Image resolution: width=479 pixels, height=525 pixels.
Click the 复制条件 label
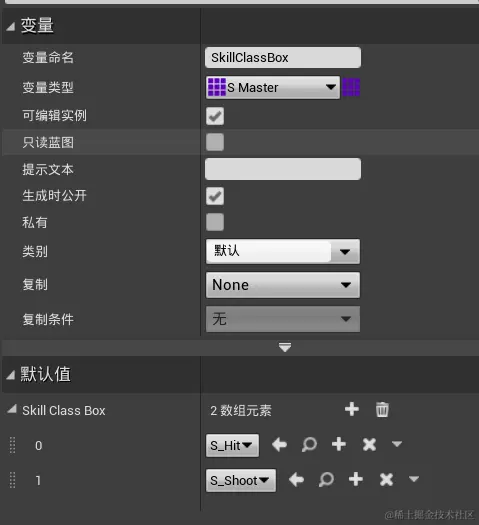(x=48, y=319)
